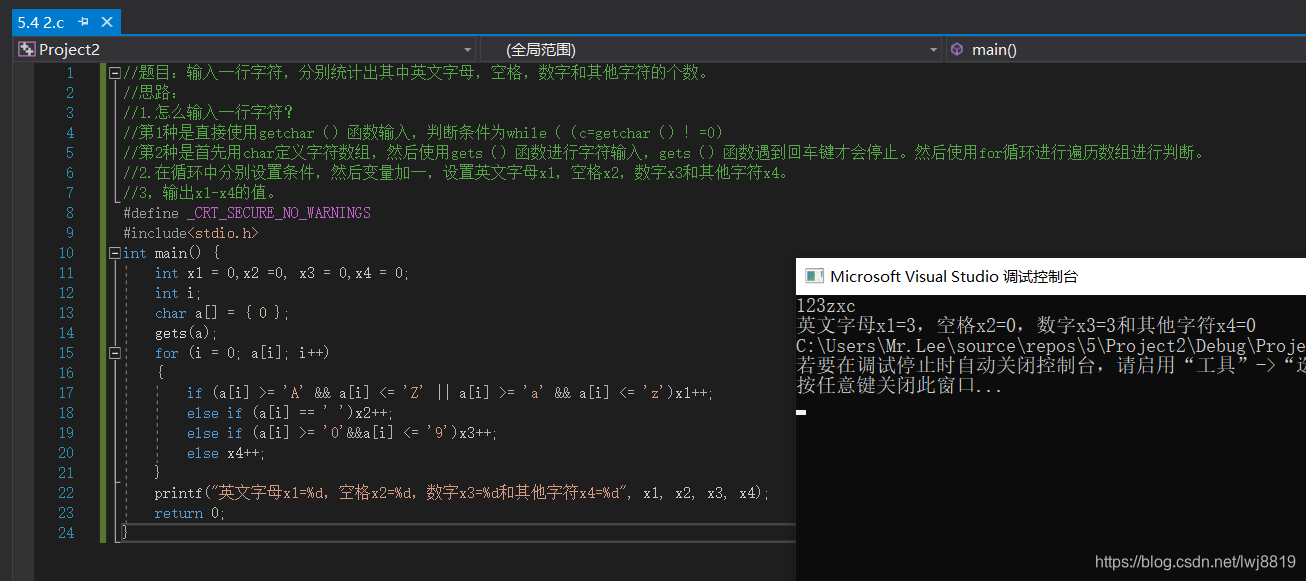Collapse the comment block at line 1
1306x581 pixels.
click(x=115, y=73)
